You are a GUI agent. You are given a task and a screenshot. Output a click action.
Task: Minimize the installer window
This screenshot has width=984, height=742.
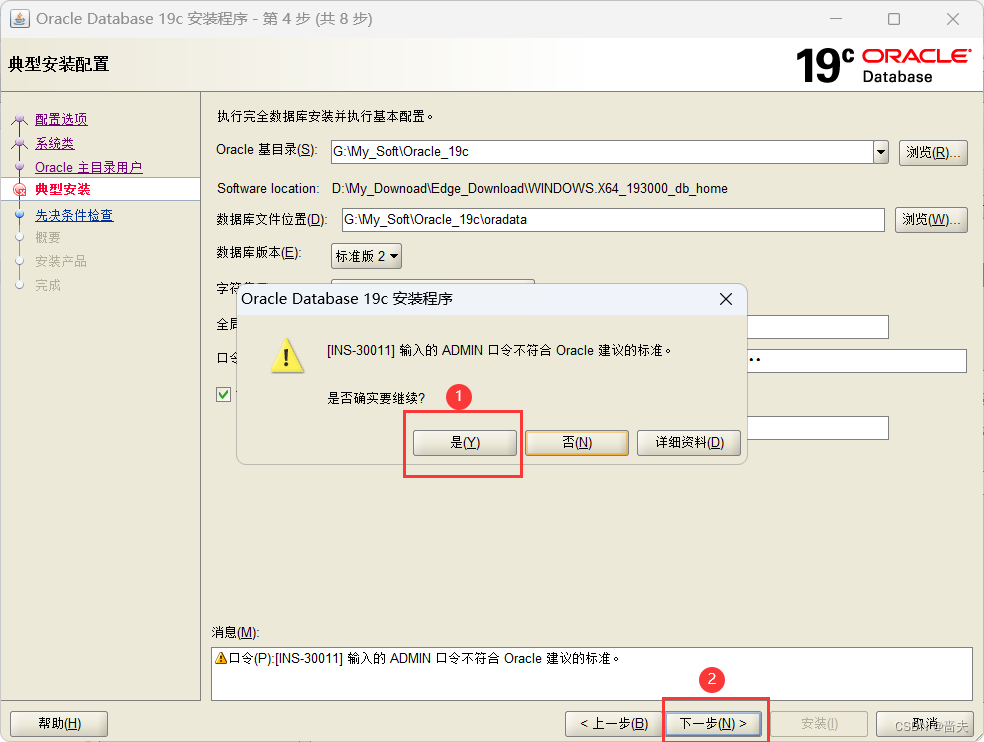pos(836,19)
